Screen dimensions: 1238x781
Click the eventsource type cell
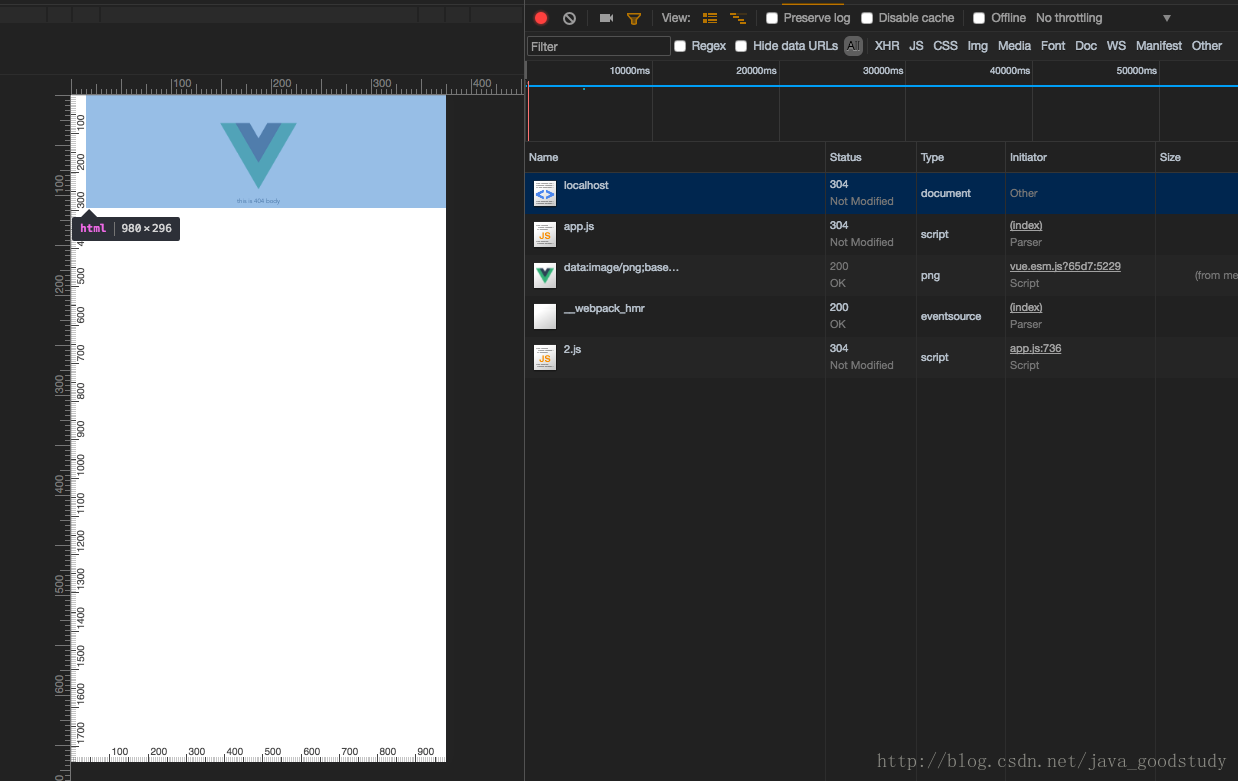951,316
